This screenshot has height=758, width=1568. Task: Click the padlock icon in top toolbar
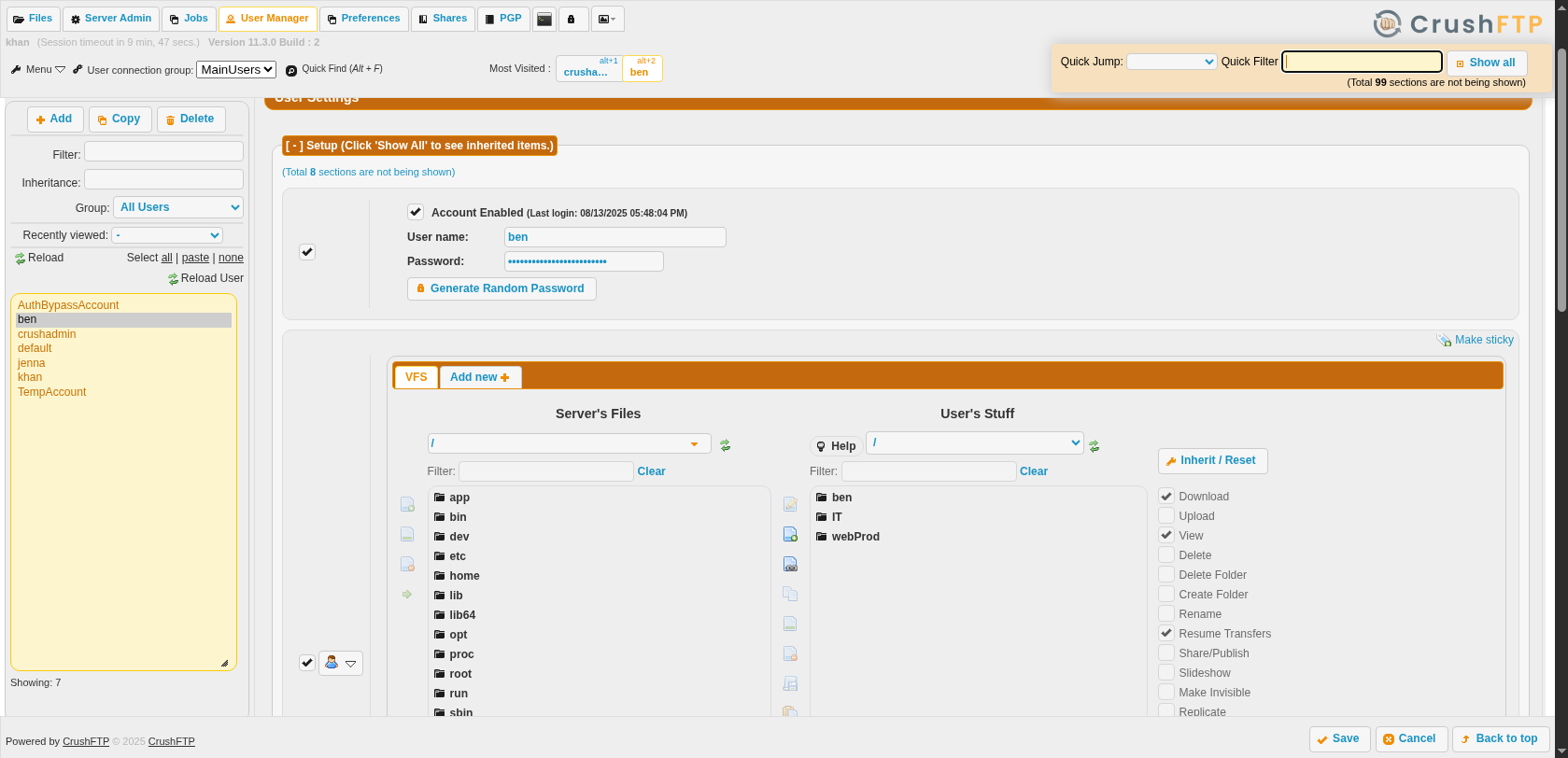[572, 19]
